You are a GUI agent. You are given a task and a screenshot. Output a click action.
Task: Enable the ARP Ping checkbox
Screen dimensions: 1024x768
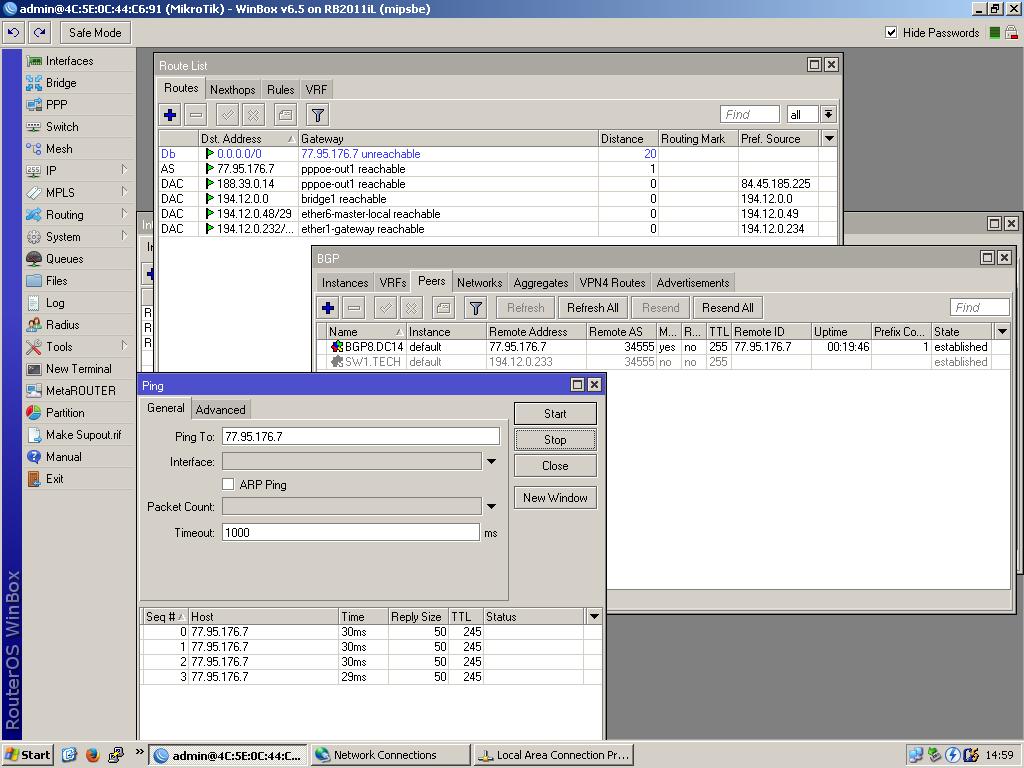click(228, 485)
